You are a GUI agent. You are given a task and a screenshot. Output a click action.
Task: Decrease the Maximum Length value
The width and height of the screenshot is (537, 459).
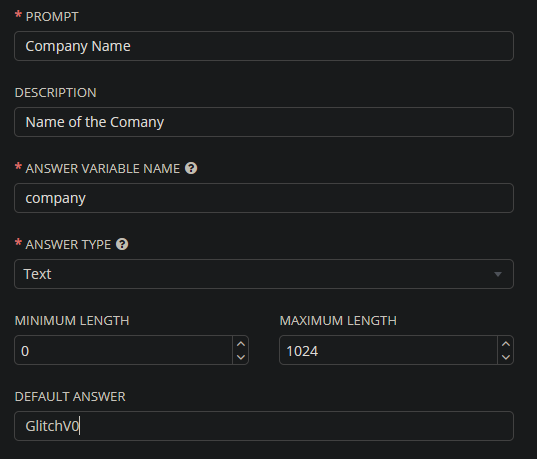click(506, 357)
